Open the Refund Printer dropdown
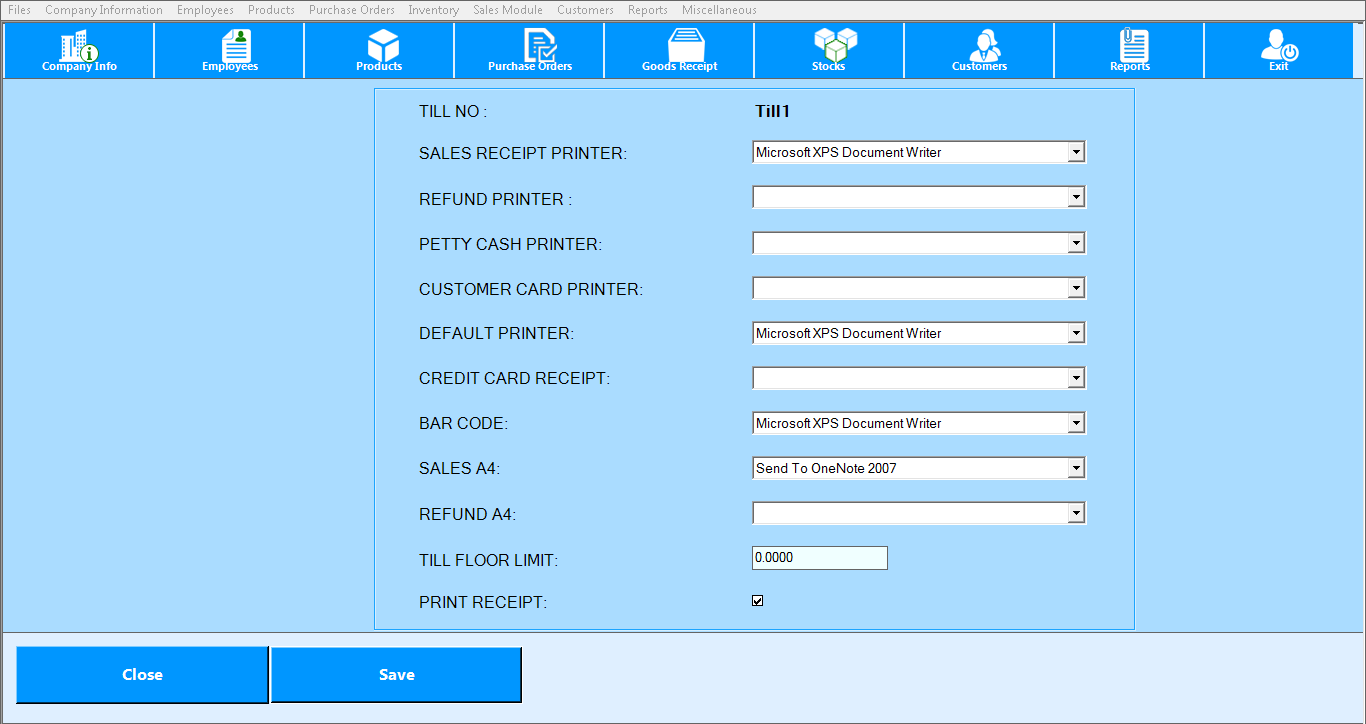The height and width of the screenshot is (724, 1366). (x=1076, y=198)
